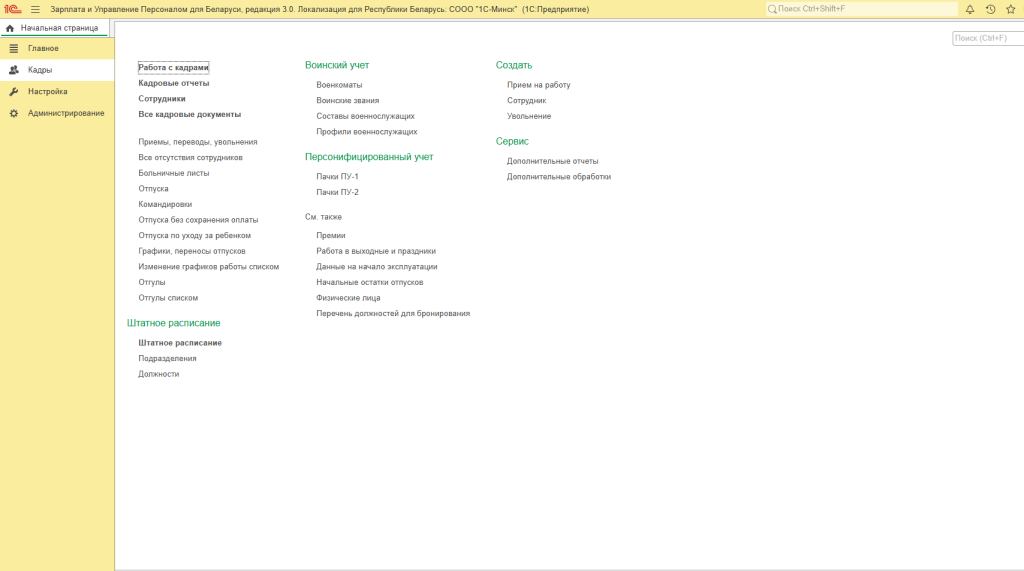
Task: Open notifications bell icon
Action: tap(969, 9)
